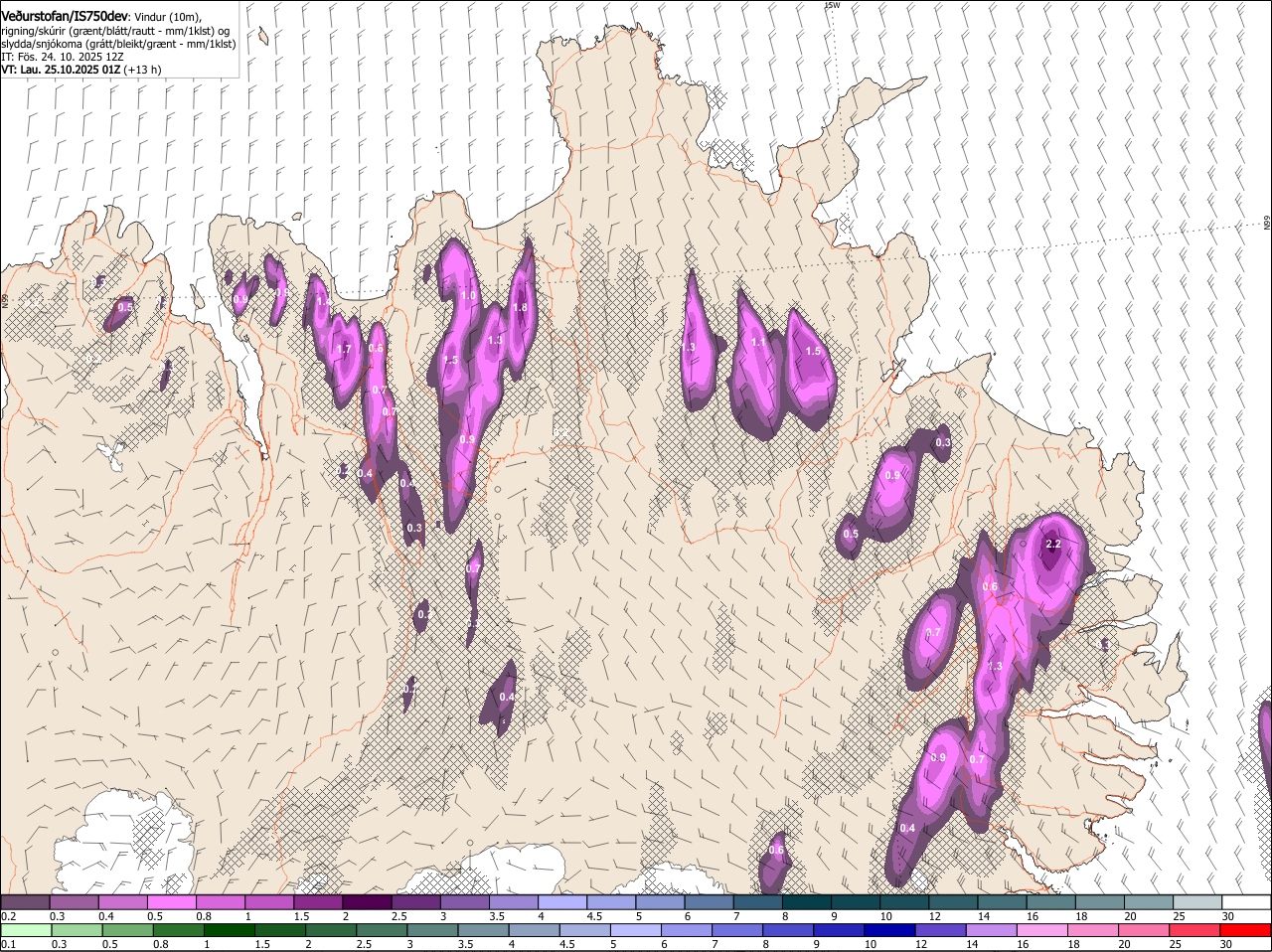The image size is (1272, 952).
Task: Pick the dark teal upper swatch starting at 8
Action: click(x=807, y=901)
